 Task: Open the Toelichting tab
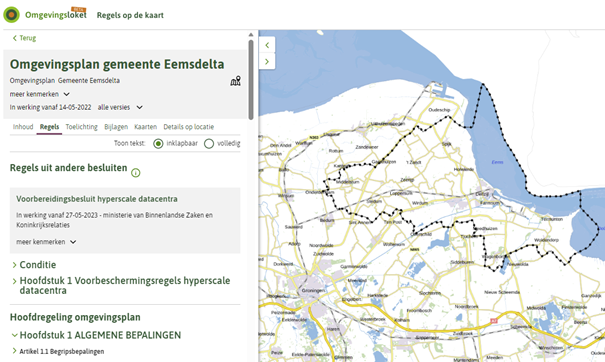click(x=81, y=127)
